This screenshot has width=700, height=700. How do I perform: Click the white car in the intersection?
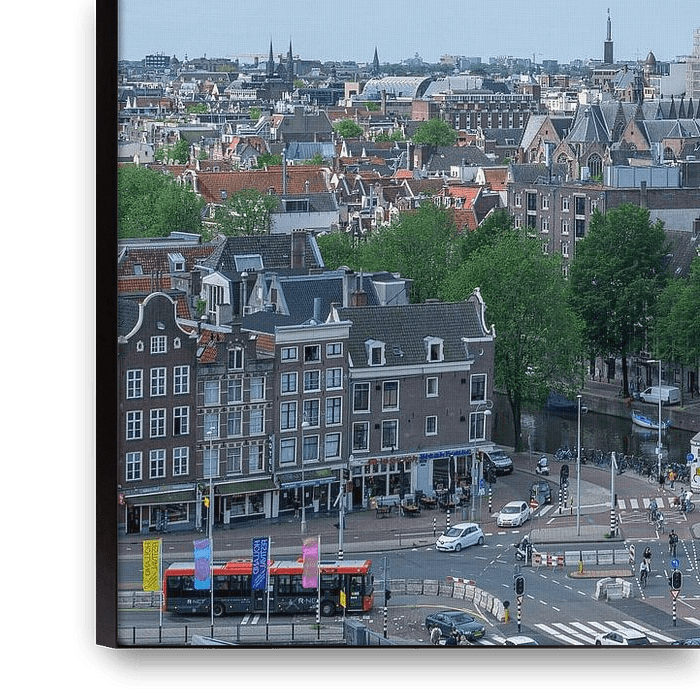click(460, 537)
